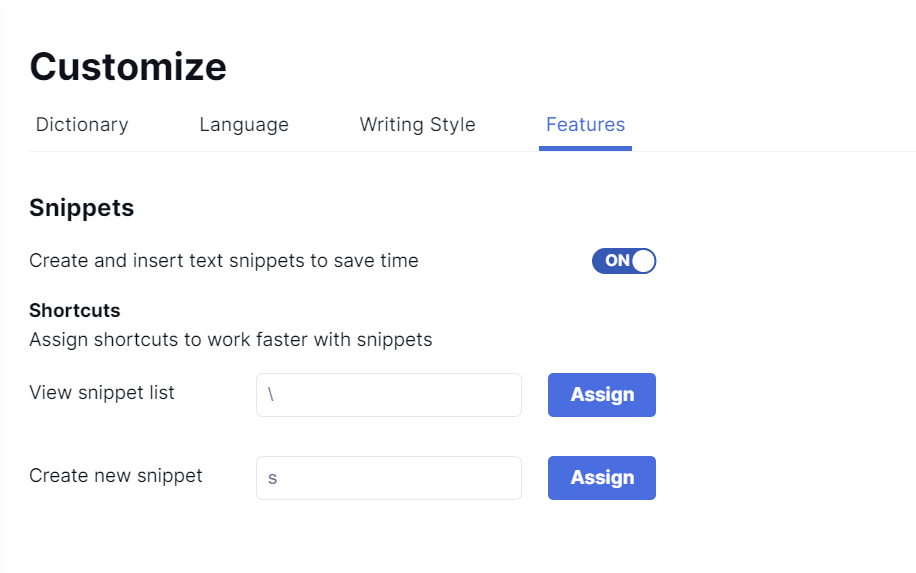Focus the Create new snippet shortcut field

pos(389,478)
